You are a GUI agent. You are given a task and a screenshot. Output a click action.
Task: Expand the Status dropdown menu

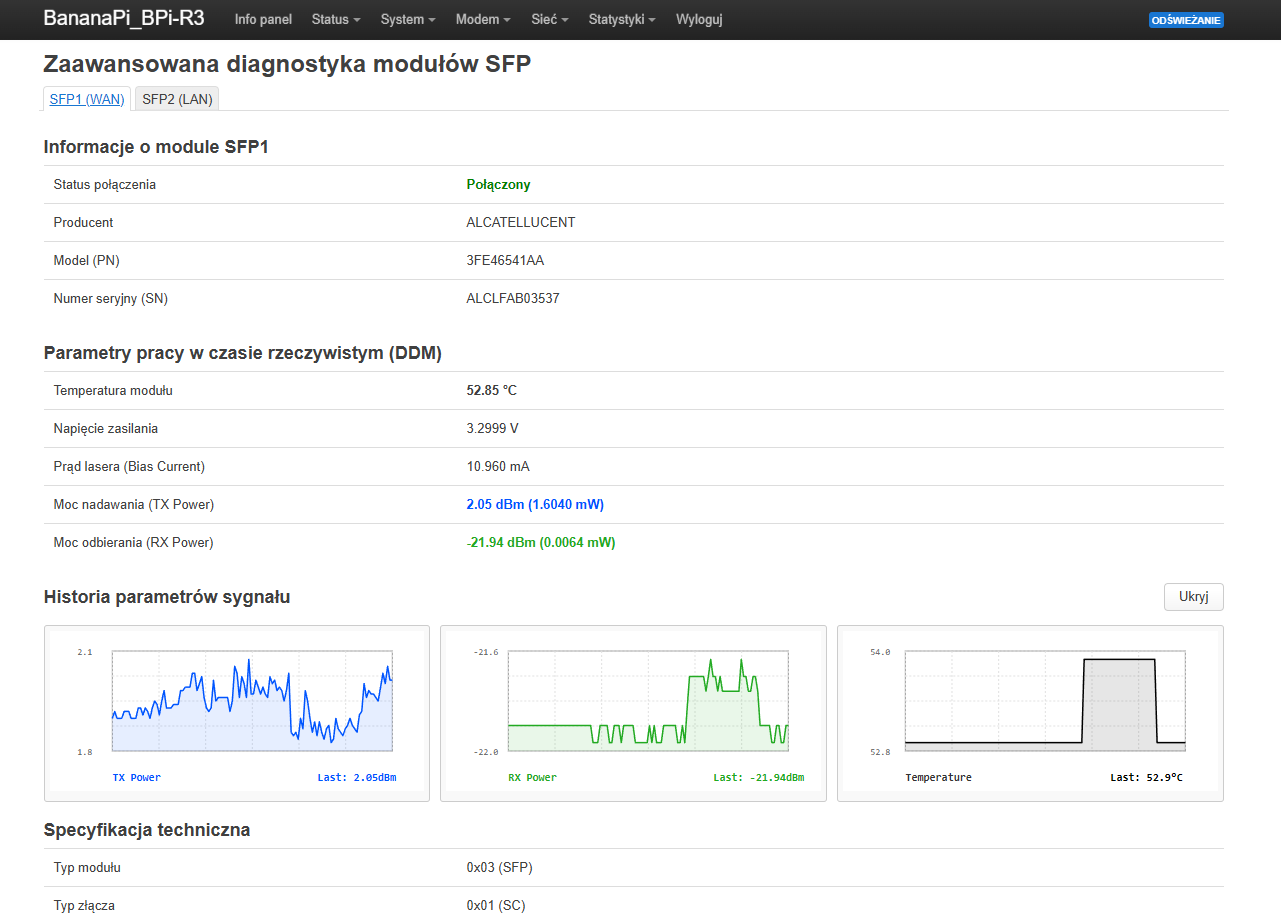(336, 20)
